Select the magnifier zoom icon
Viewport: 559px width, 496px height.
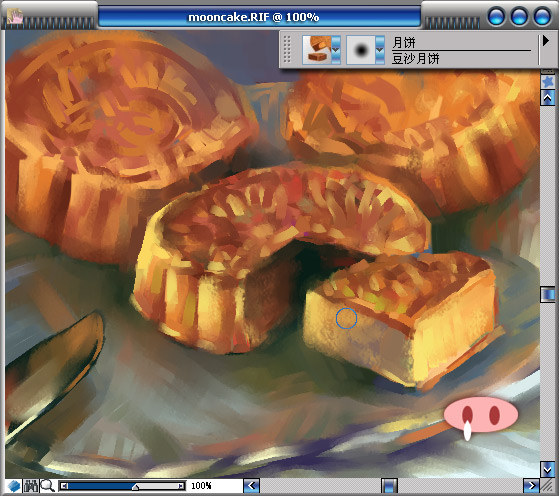click(47, 486)
